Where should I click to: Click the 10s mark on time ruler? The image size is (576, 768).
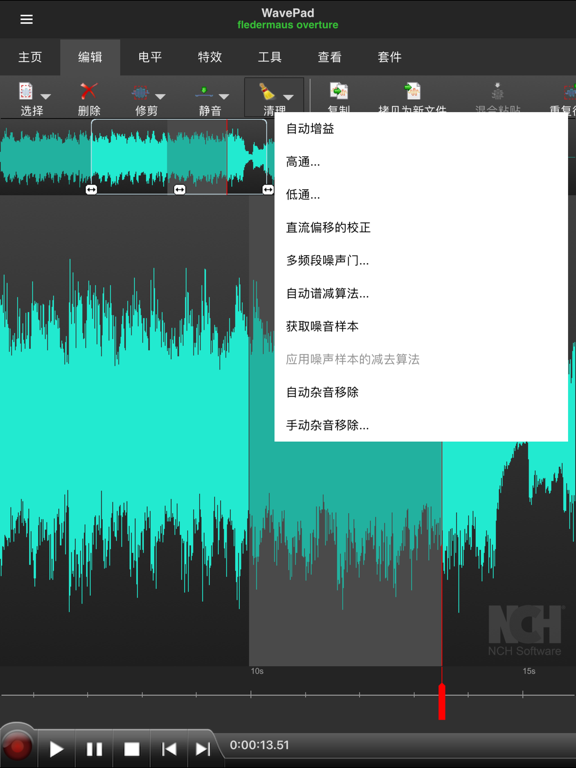click(x=257, y=671)
